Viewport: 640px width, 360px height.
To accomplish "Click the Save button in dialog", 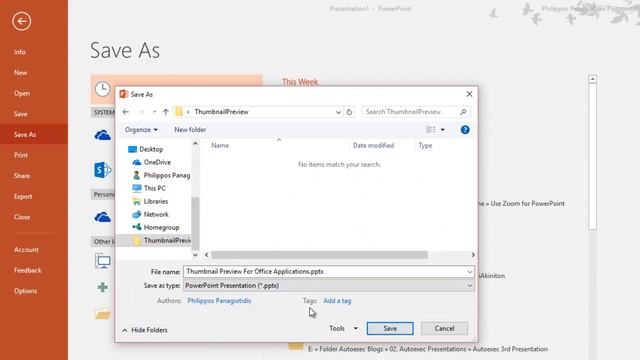I will [390, 329].
